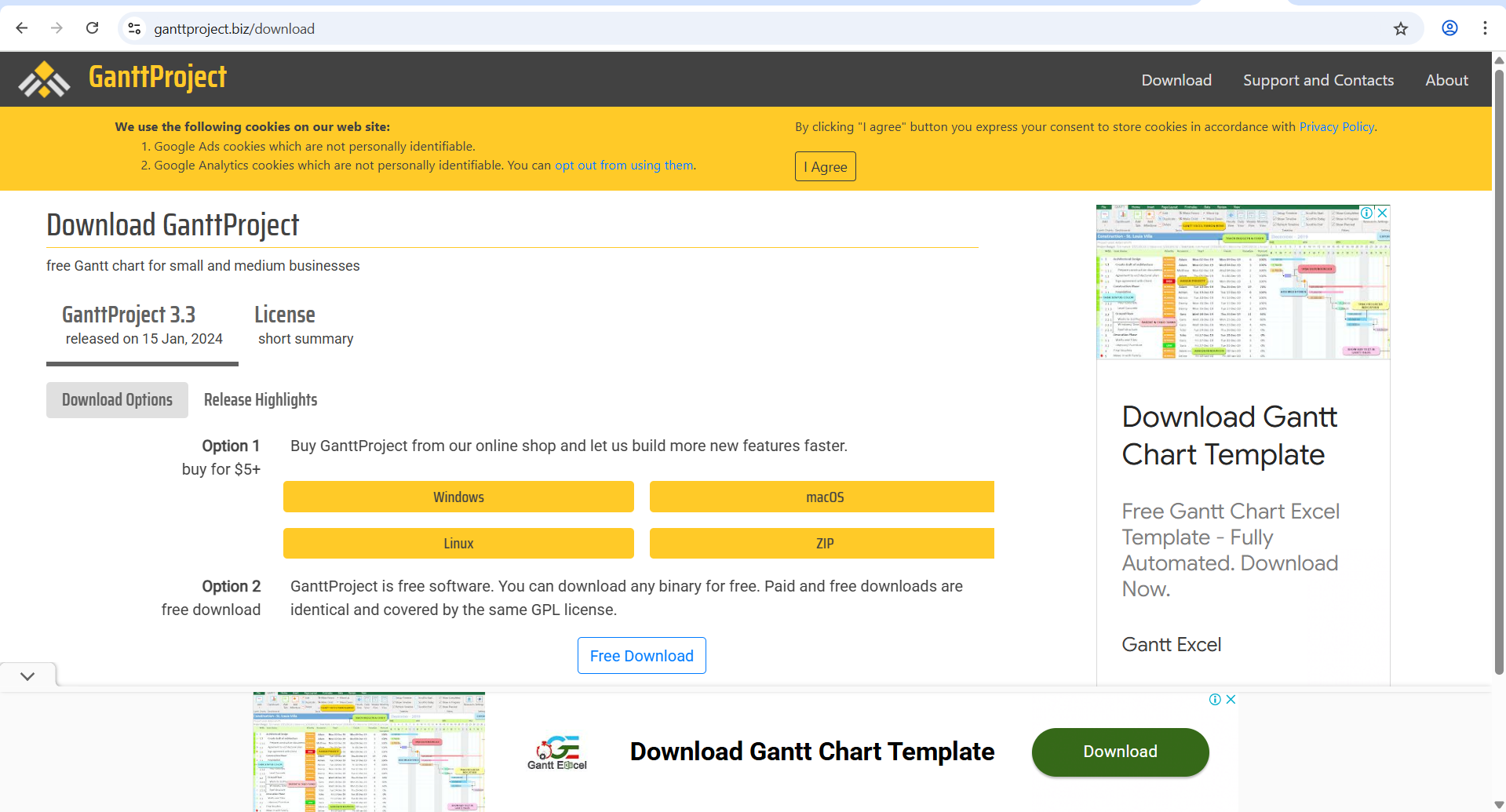Reload the page with the refresh icon
The height and width of the screenshot is (812, 1506).
point(92,28)
